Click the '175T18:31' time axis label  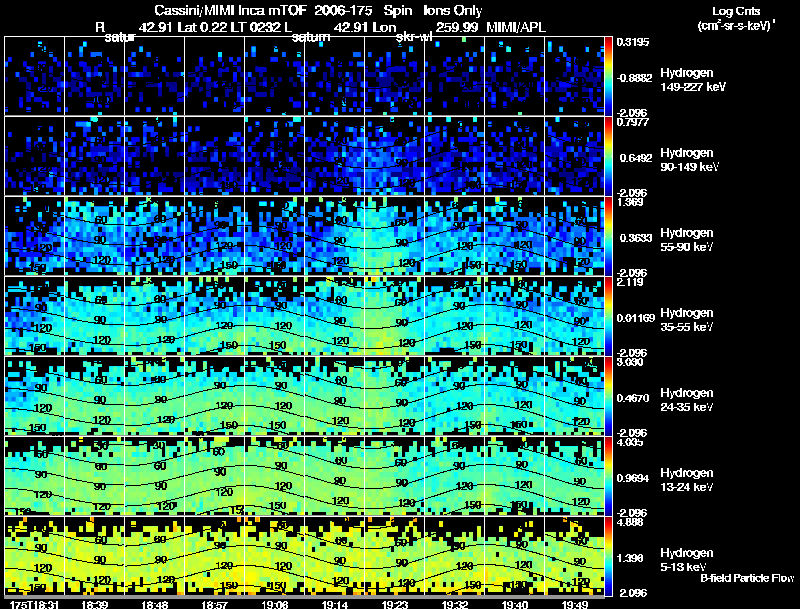34,604
